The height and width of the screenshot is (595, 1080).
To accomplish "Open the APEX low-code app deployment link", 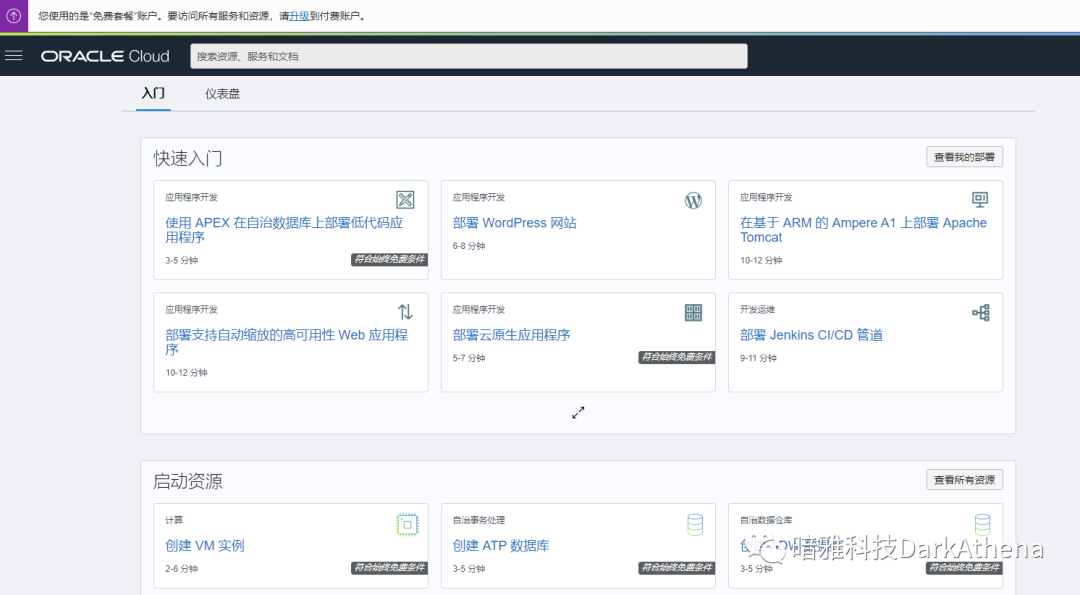I will (284, 230).
